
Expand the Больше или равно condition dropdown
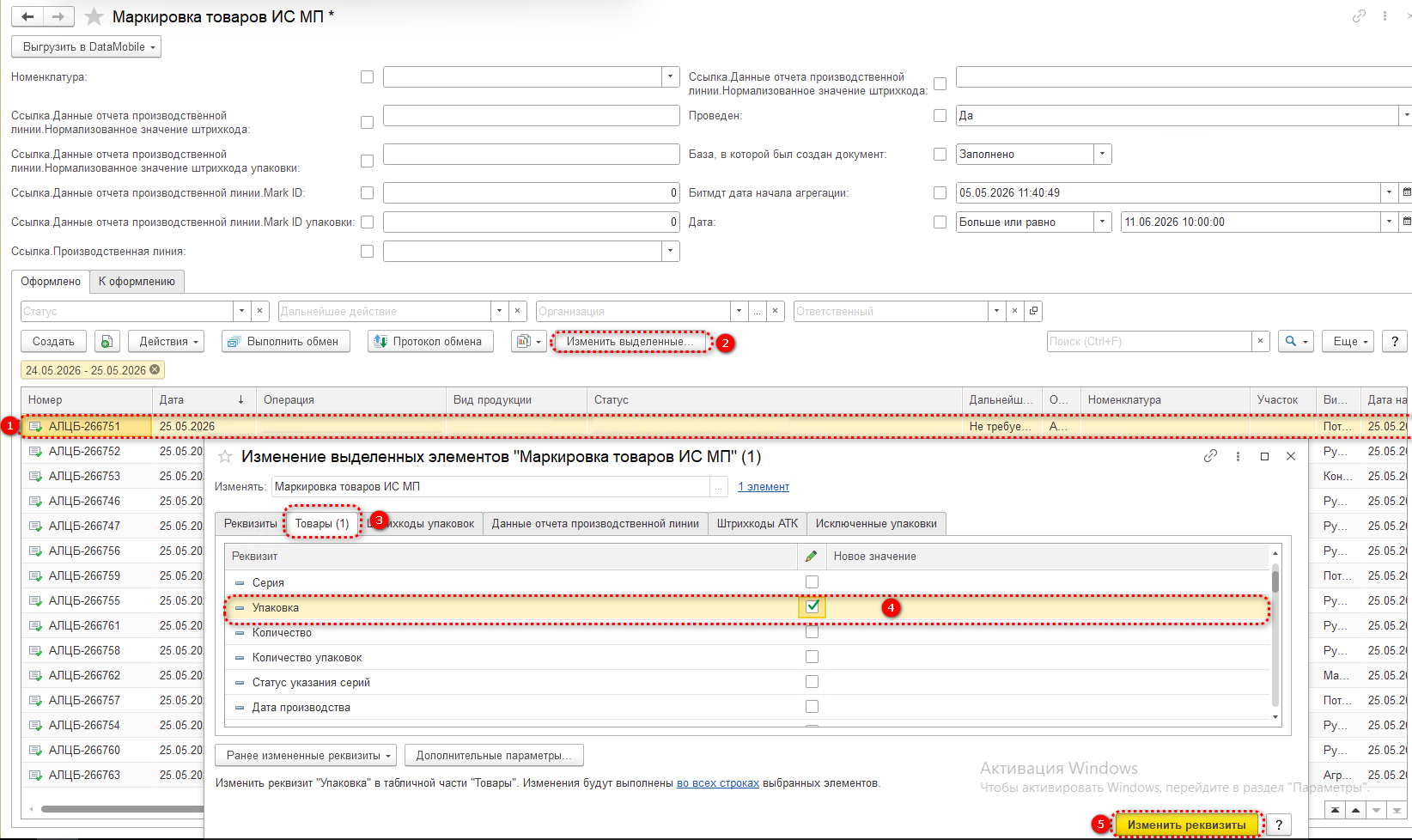pos(1103,222)
